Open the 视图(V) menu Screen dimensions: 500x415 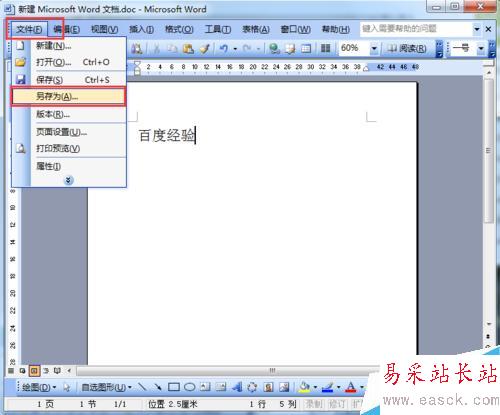pyautogui.click(x=105, y=29)
